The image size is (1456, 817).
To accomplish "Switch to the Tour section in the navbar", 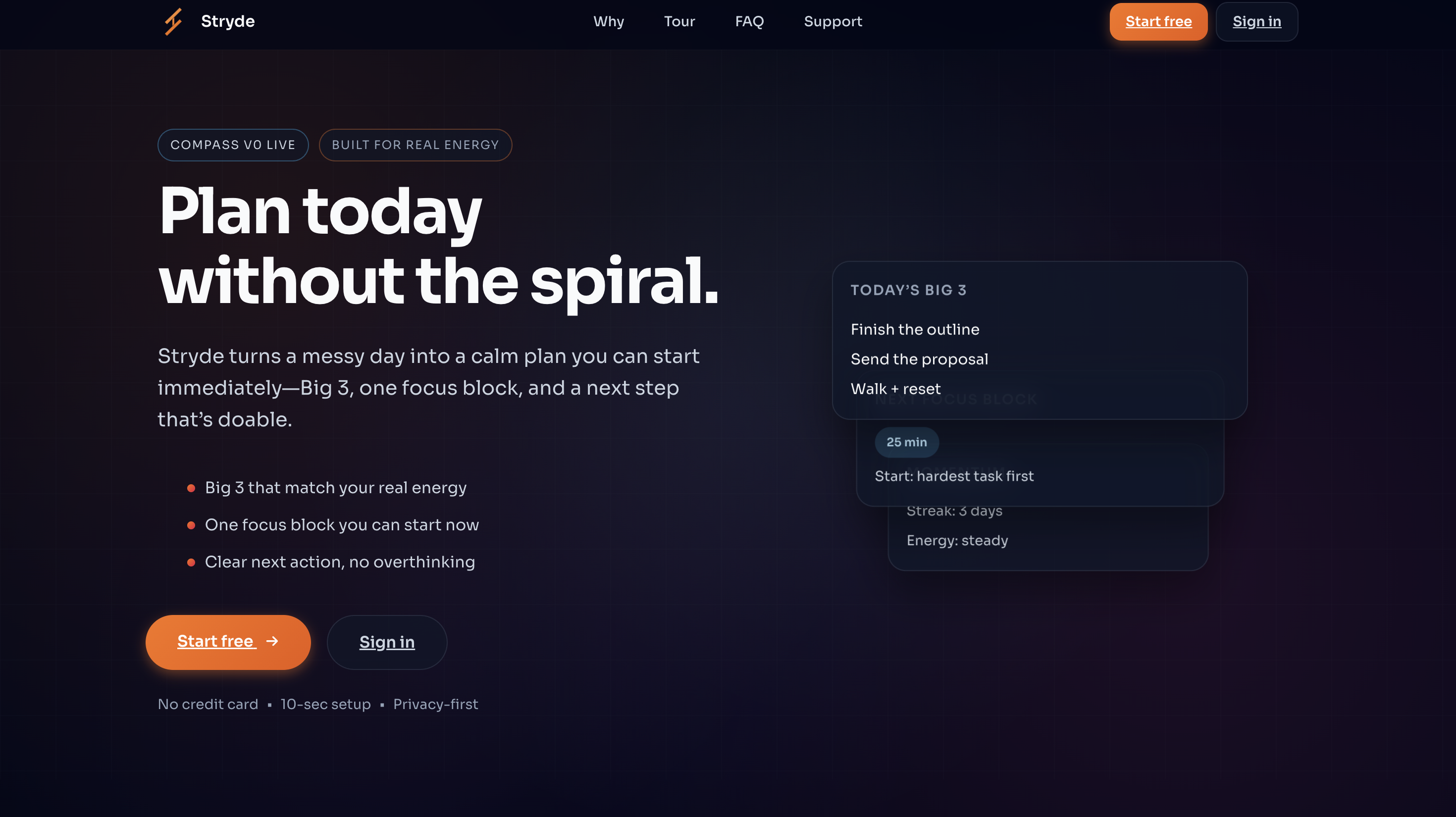I will pos(679,21).
